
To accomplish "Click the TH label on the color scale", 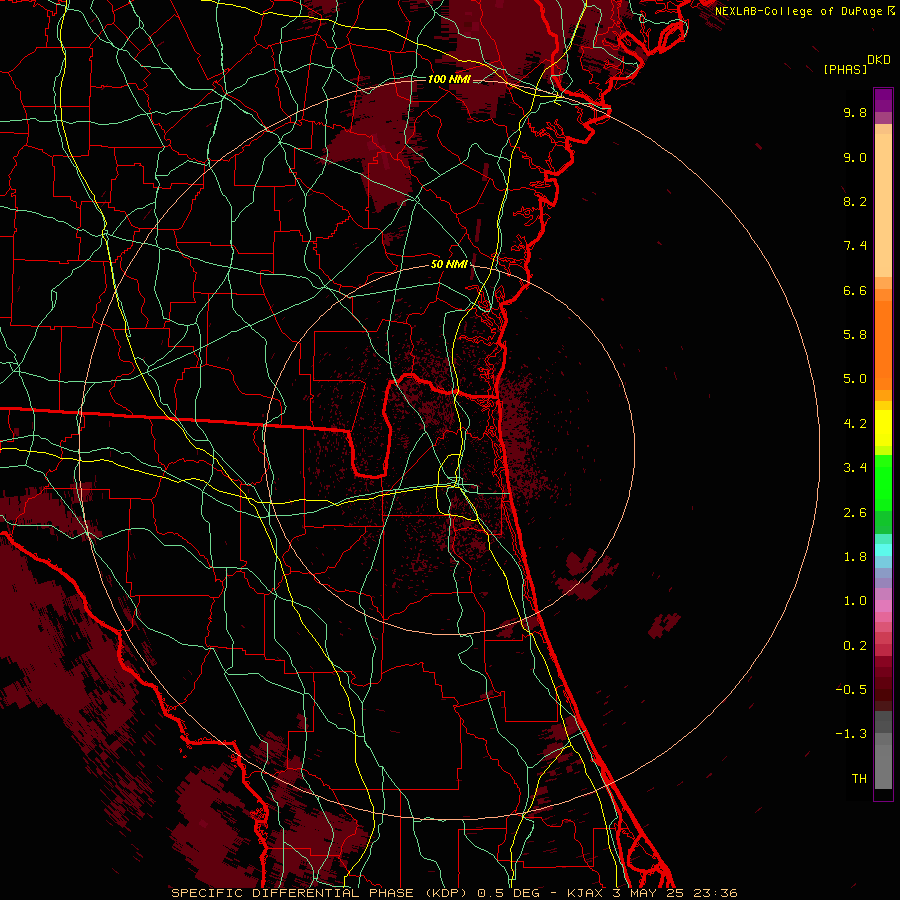I will [859, 779].
